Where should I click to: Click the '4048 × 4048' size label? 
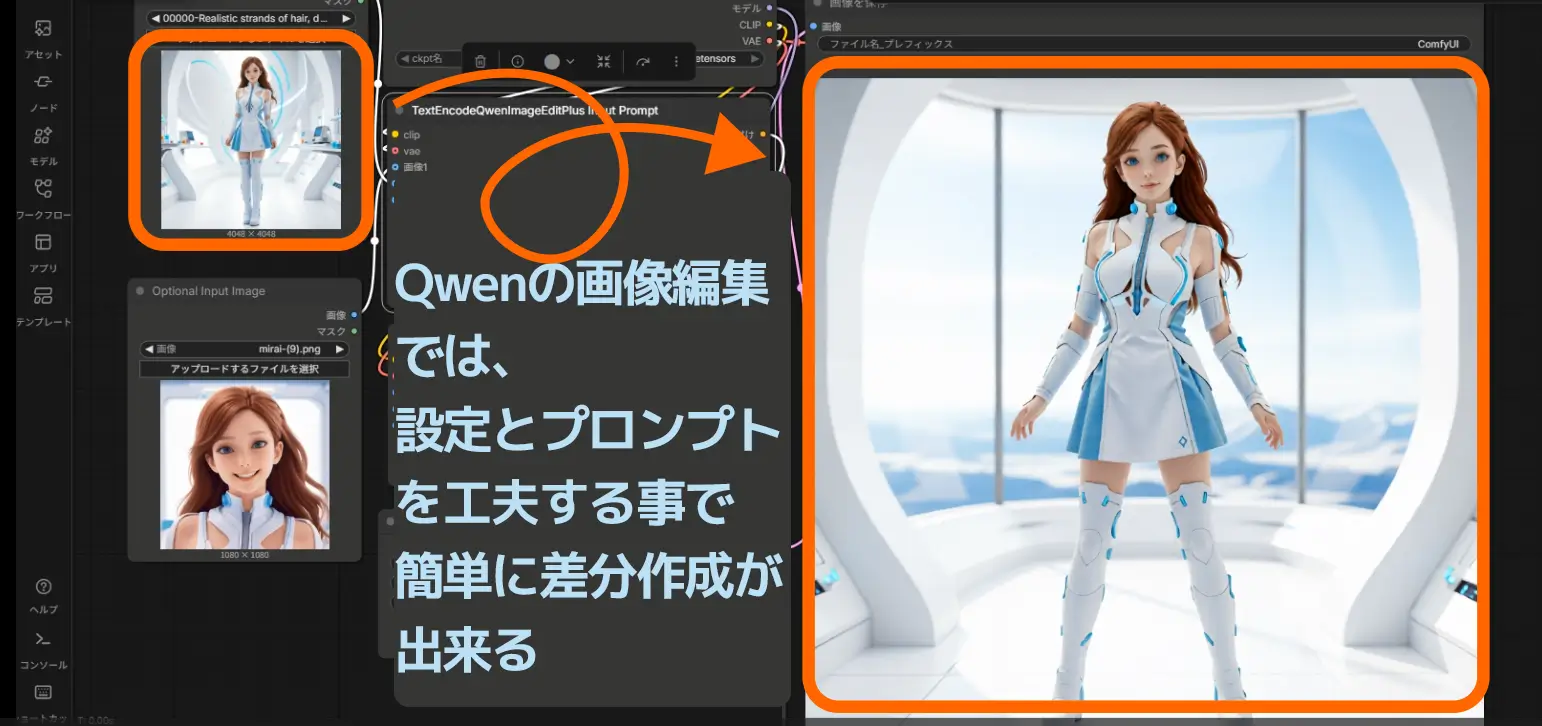(x=251, y=234)
